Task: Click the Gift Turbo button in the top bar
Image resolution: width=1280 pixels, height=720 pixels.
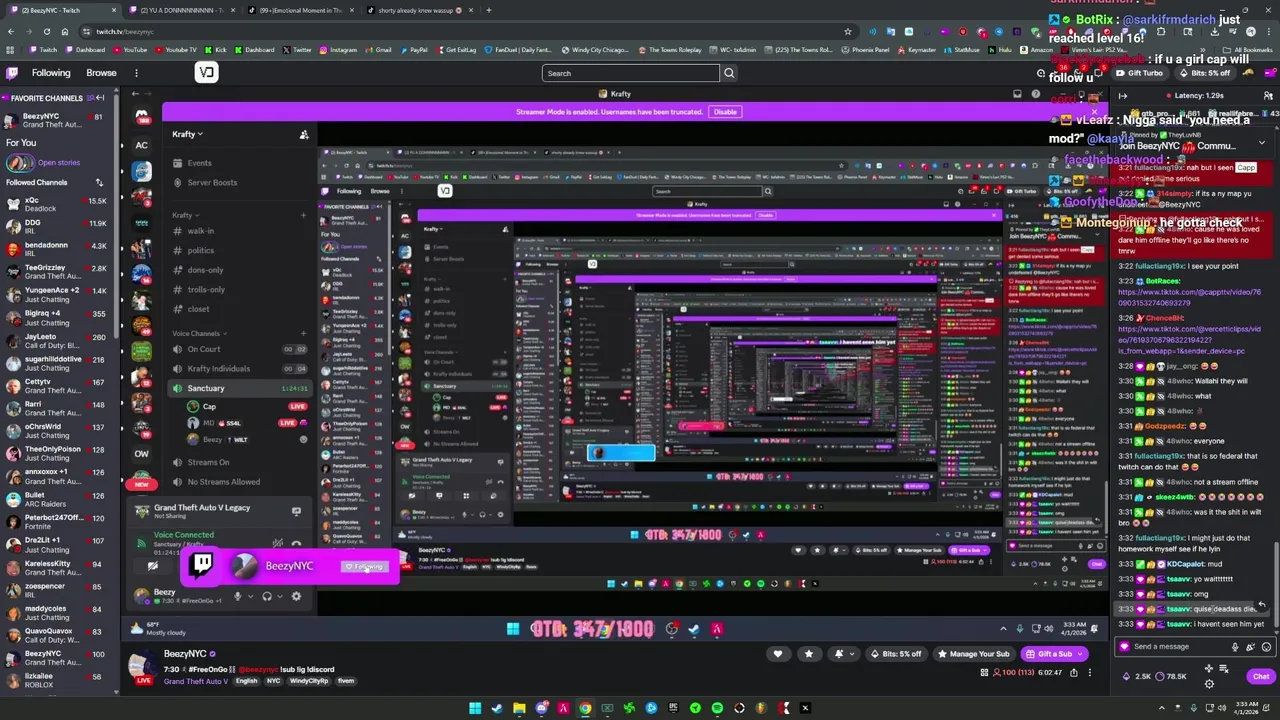Action: 1139,73
